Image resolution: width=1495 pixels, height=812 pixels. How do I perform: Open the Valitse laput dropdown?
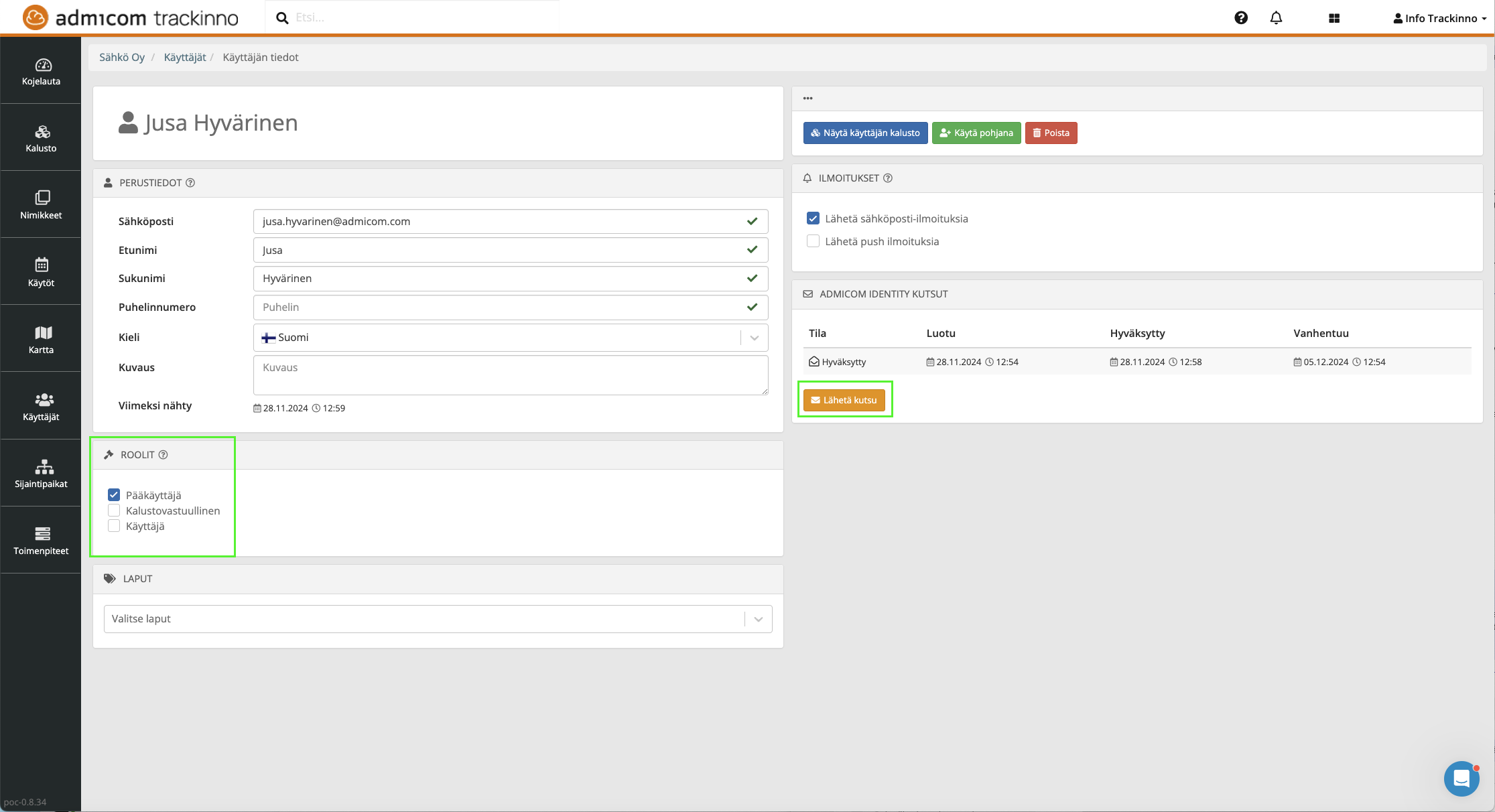pyautogui.click(x=758, y=619)
